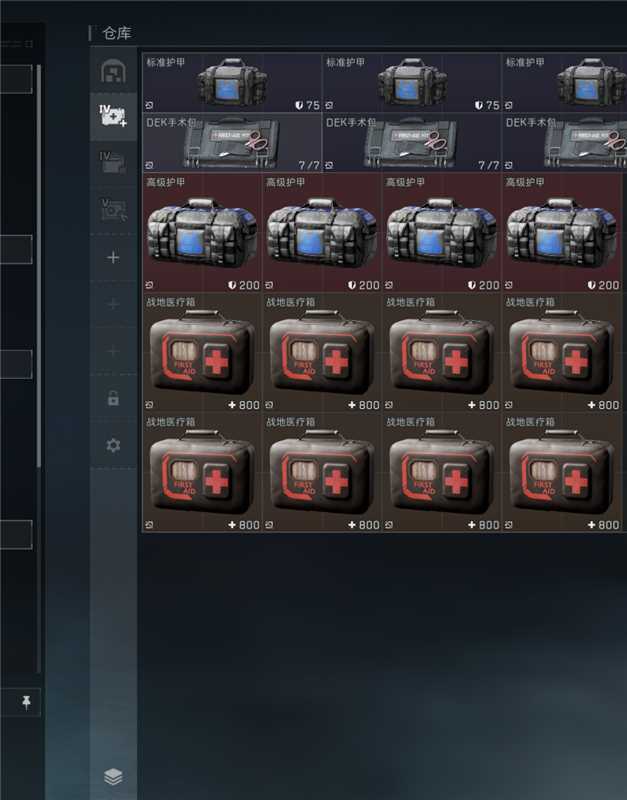Image resolution: width=627 pixels, height=800 pixels.
Task: Click the locked container slot padlock
Action: point(113,398)
